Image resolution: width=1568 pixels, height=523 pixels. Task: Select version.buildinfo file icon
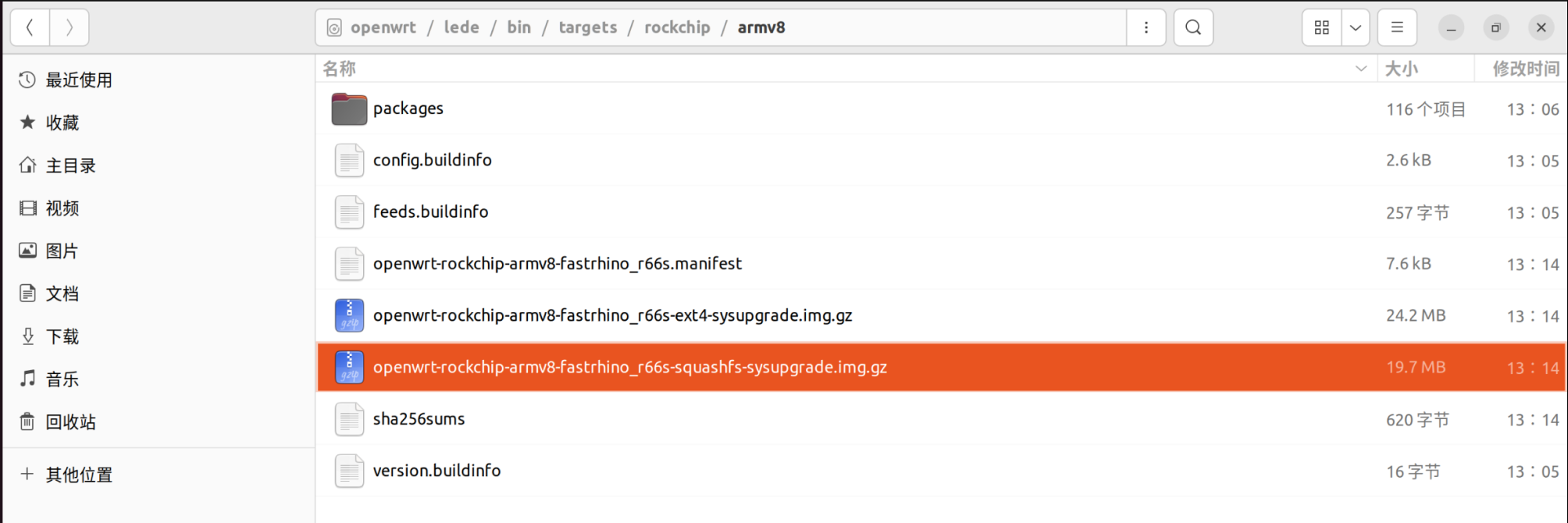[x=349, y=471]
